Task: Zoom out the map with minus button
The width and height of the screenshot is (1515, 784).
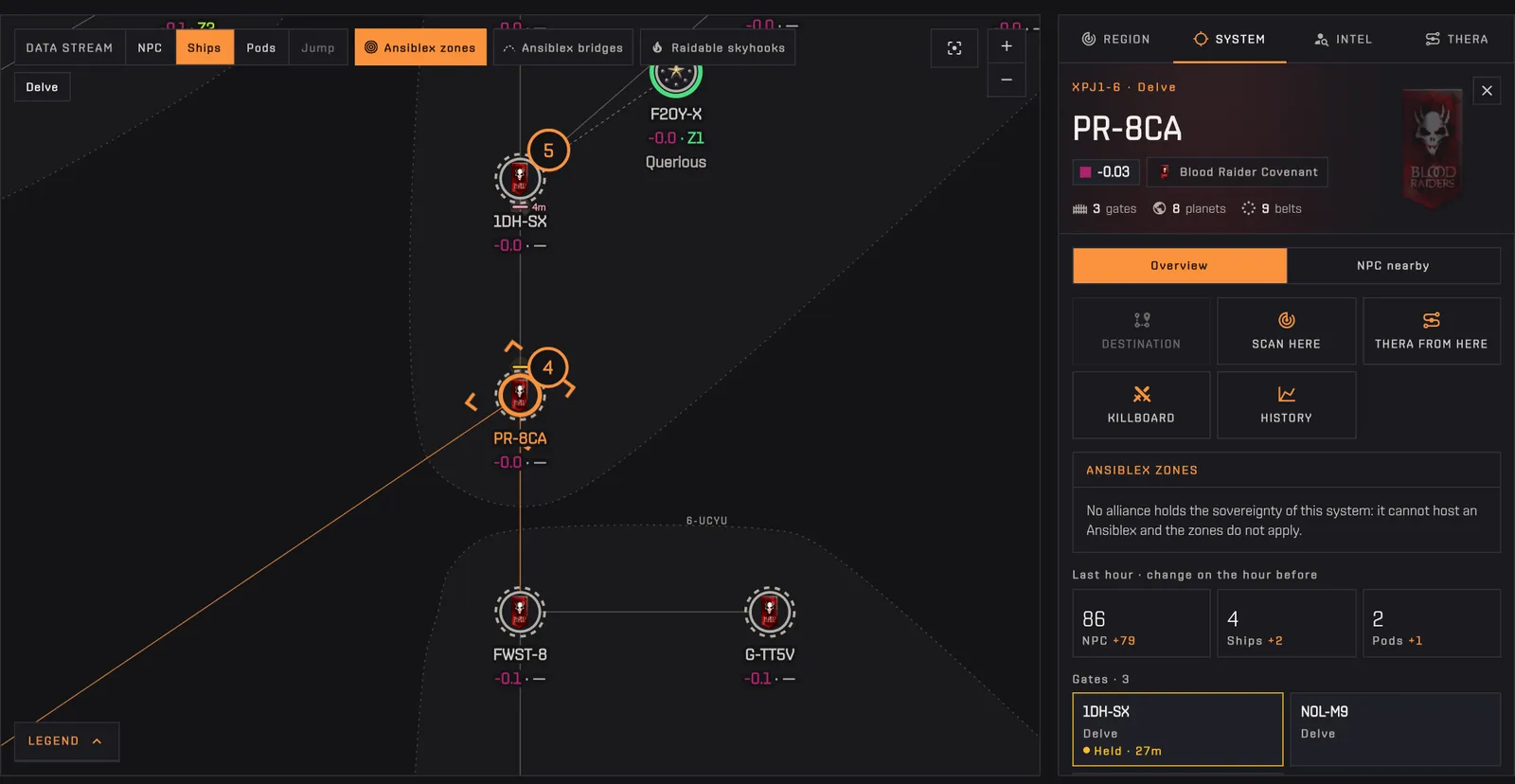Action: [x=1007, y=80]
